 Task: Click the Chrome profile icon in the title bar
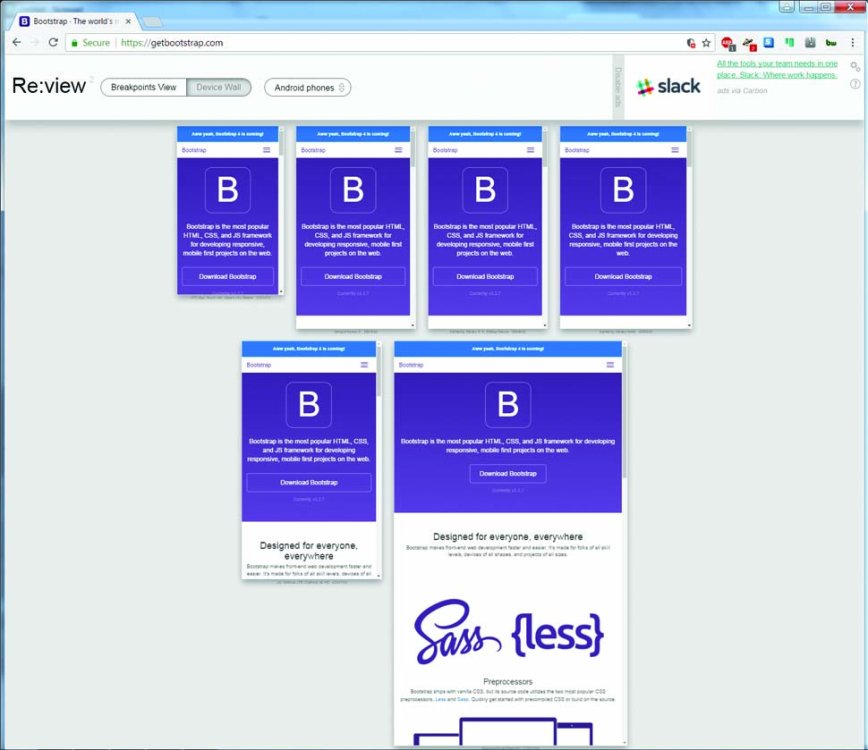pyautogui.click(x=787, y=7)
